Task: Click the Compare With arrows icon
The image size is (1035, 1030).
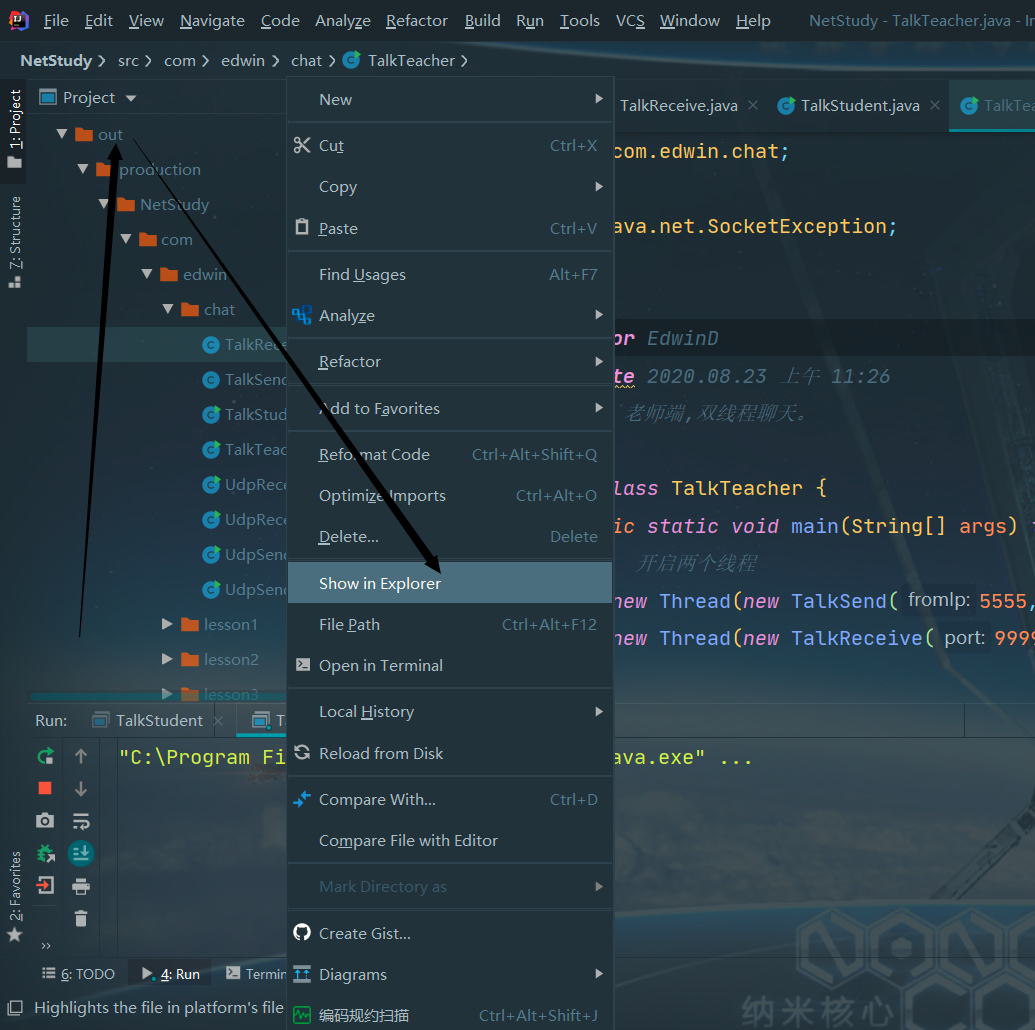Action: (302, 799)
